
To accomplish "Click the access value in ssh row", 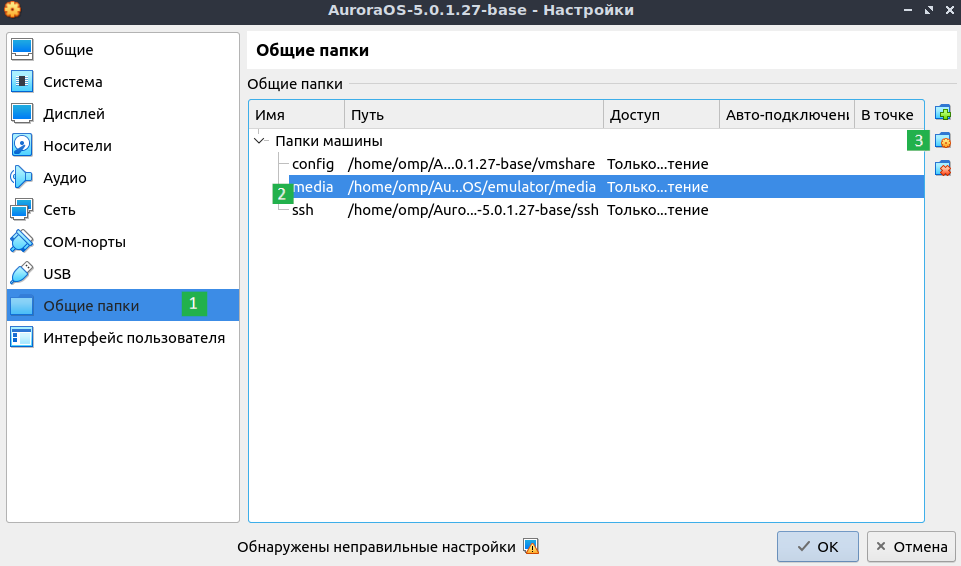I will (658, 209).
